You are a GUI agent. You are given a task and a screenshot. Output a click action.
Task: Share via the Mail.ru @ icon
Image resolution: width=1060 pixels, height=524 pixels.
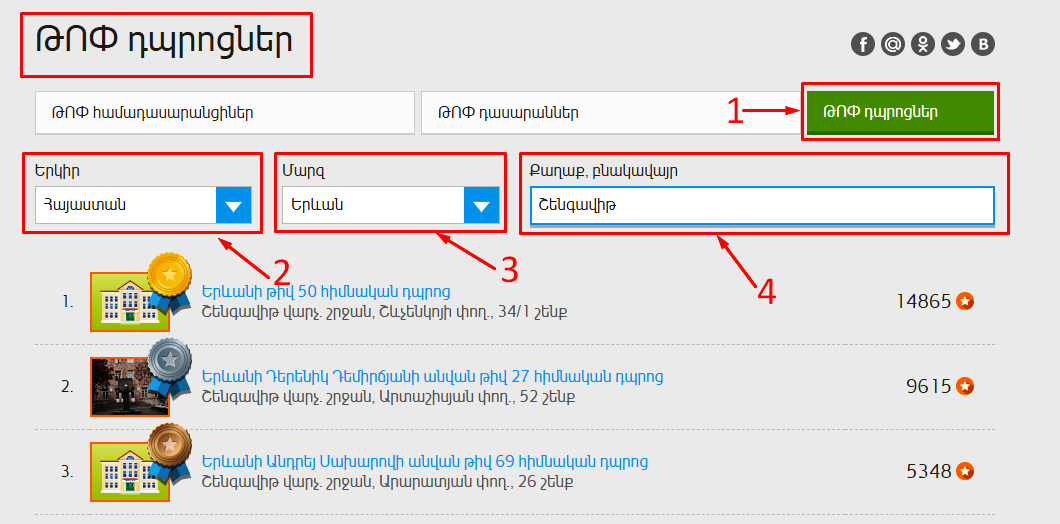[892, 45]
